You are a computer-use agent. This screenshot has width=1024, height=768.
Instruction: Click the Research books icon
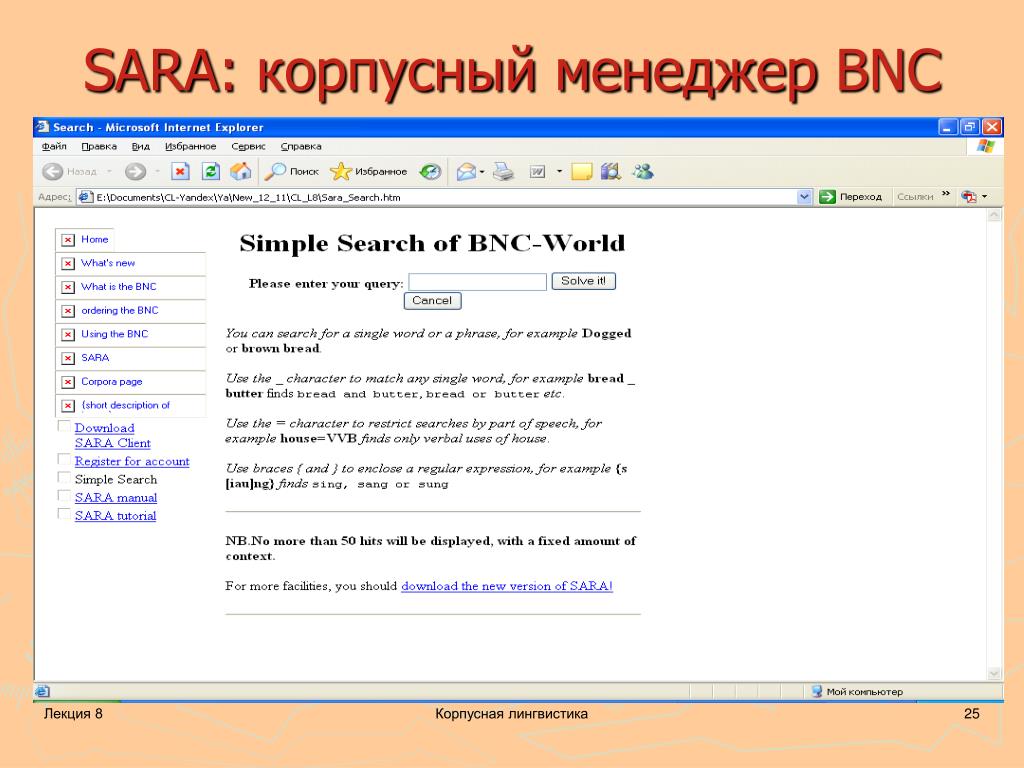pos(611,172)
